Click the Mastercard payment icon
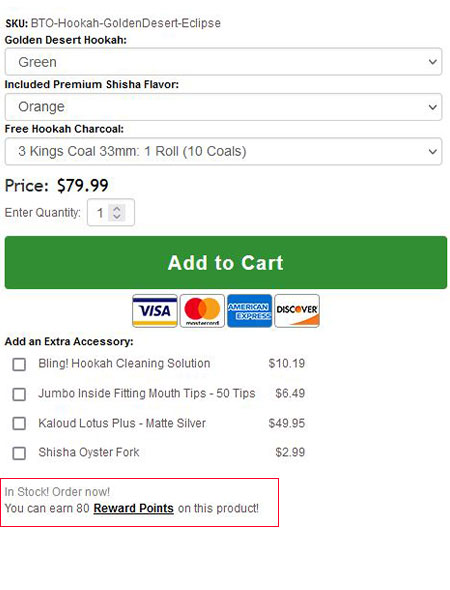Screen dimensions: 450x590 pyautogui.click(x=202, y=311)
